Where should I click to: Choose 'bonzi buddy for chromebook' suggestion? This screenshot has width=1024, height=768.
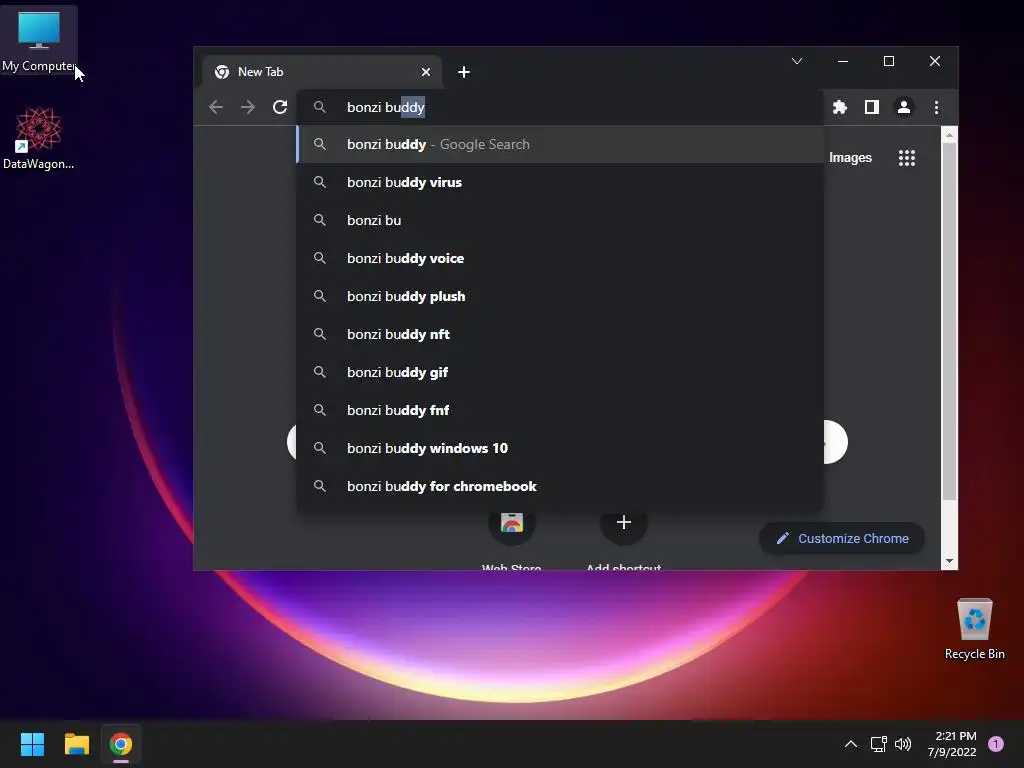click(x=560, y=486)
